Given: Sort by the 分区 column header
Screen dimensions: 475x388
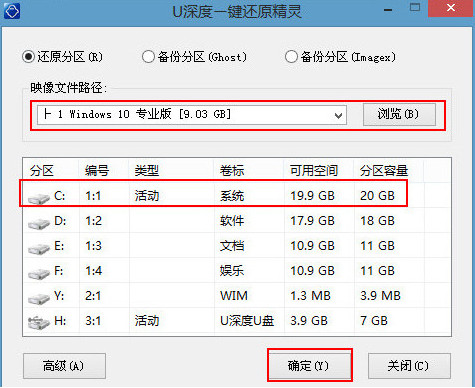Looking at the screenshot, I should click(42, 171).
